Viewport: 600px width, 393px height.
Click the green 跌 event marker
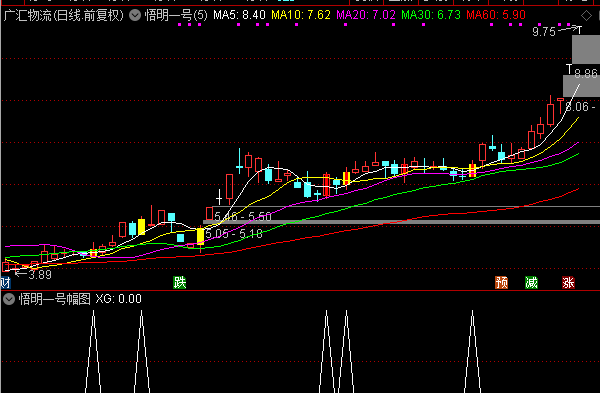coord(179,282)
